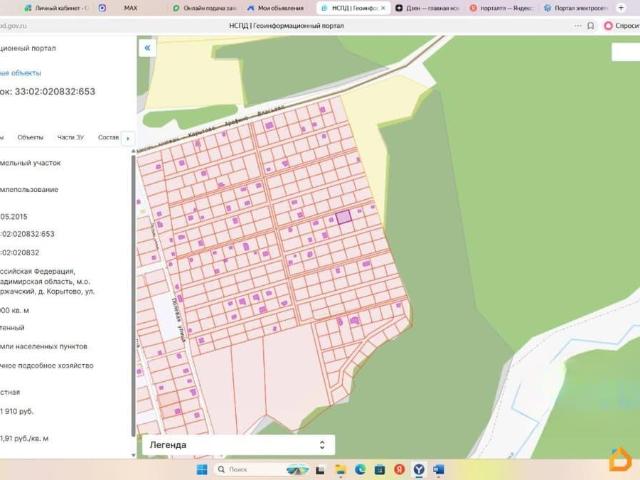Click the white box at map top-right

[626, 52]
